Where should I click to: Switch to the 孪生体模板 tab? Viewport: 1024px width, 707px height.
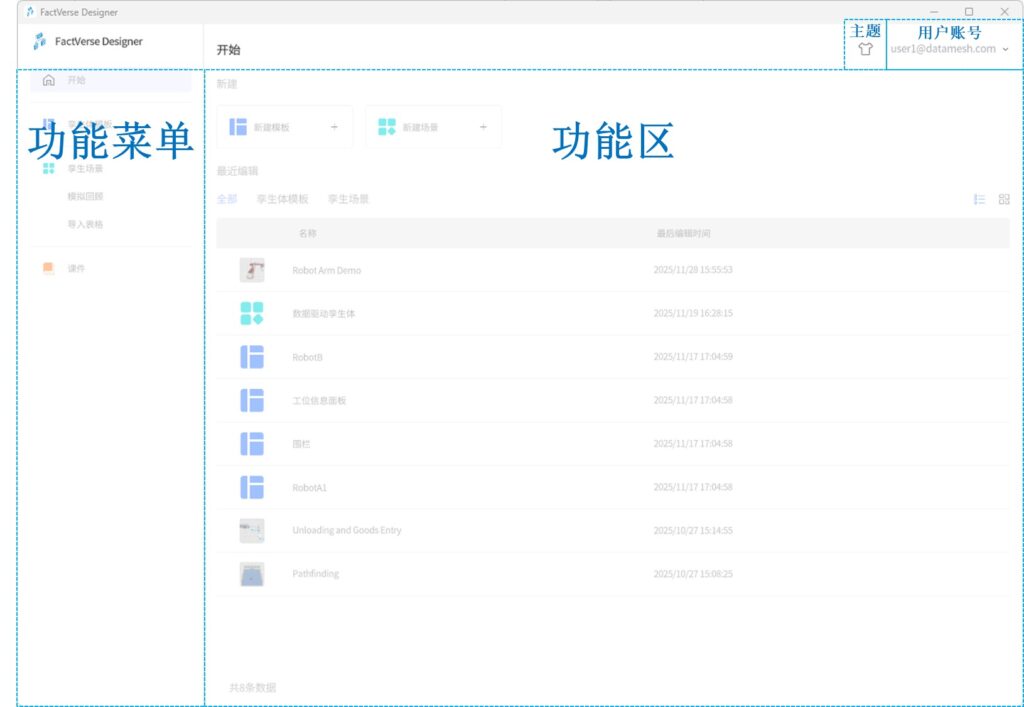pos(282,199)
